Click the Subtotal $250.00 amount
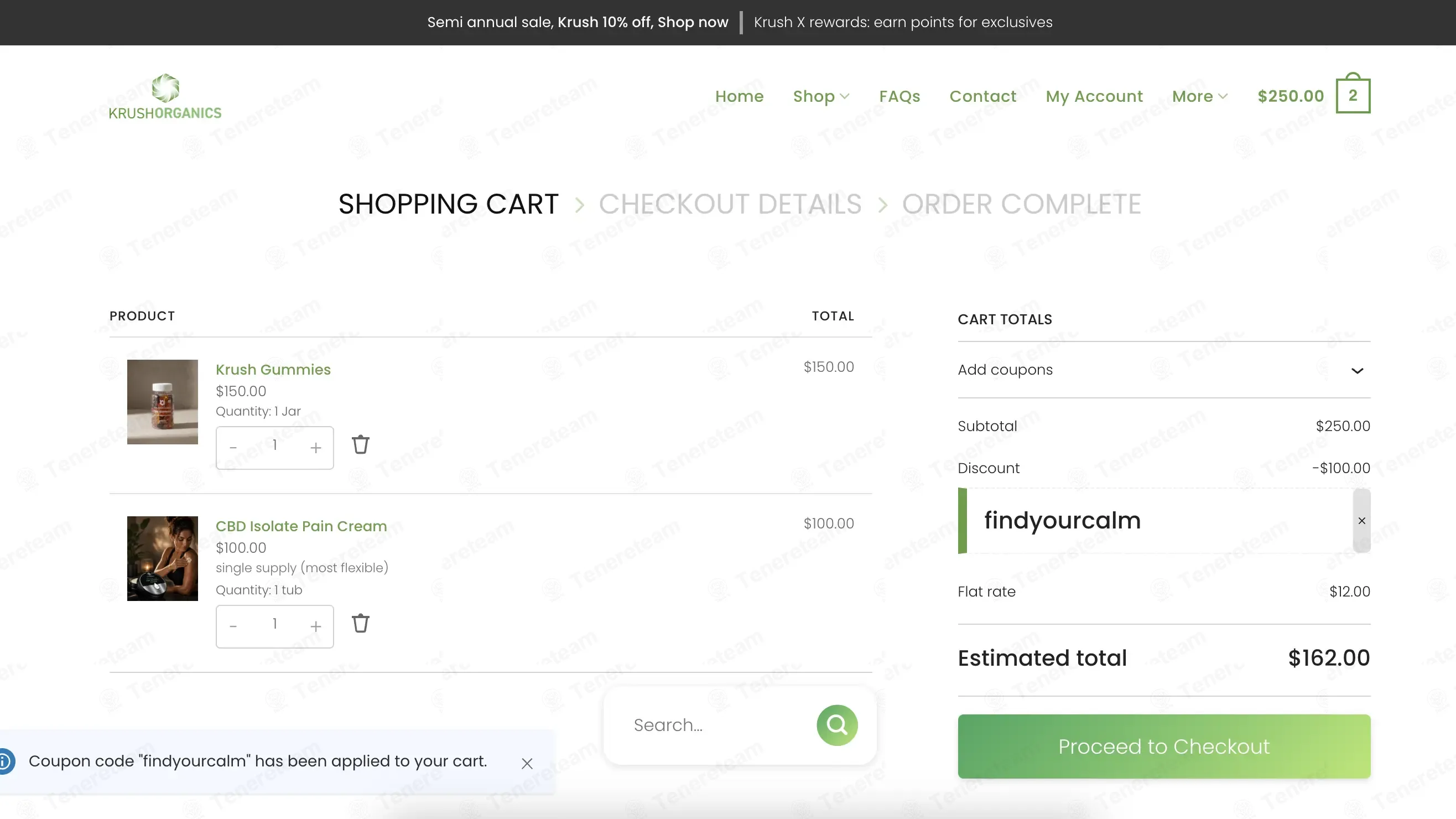 [1343, 426]
